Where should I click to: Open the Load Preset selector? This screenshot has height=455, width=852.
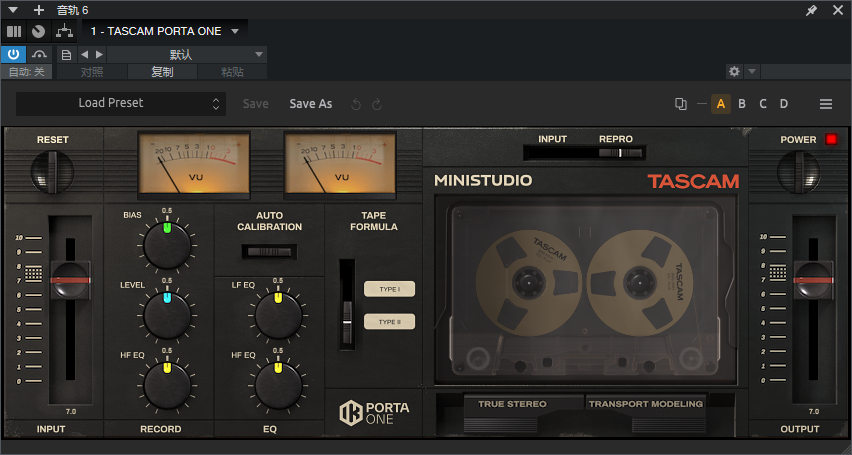tap(121, 103)
